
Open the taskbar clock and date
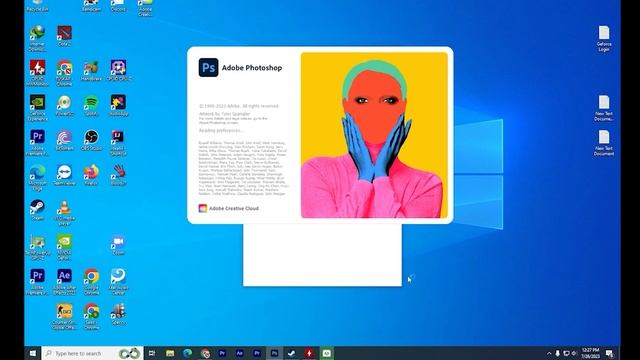point(591,353)
